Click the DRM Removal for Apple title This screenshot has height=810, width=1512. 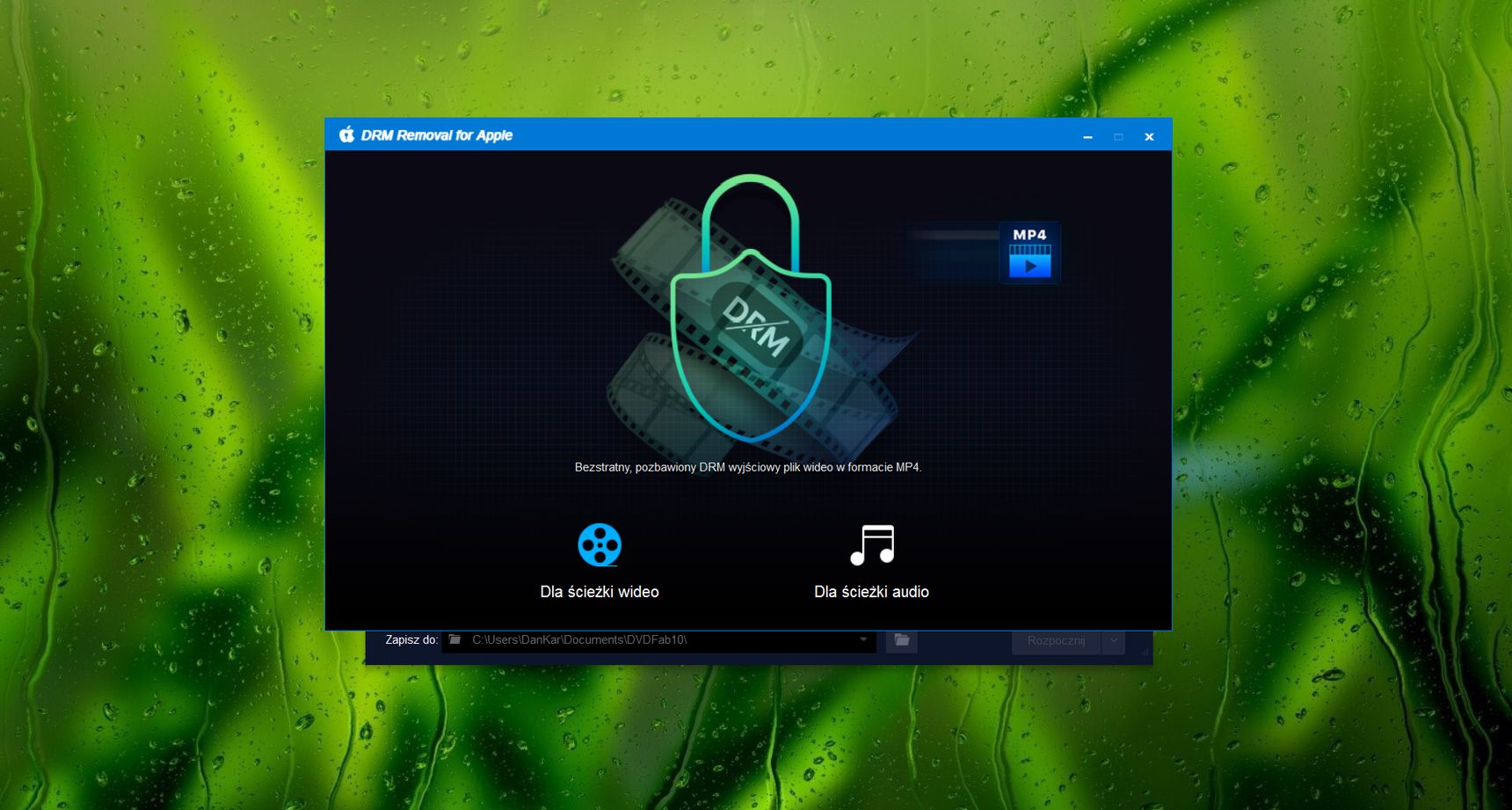point(437,135)
